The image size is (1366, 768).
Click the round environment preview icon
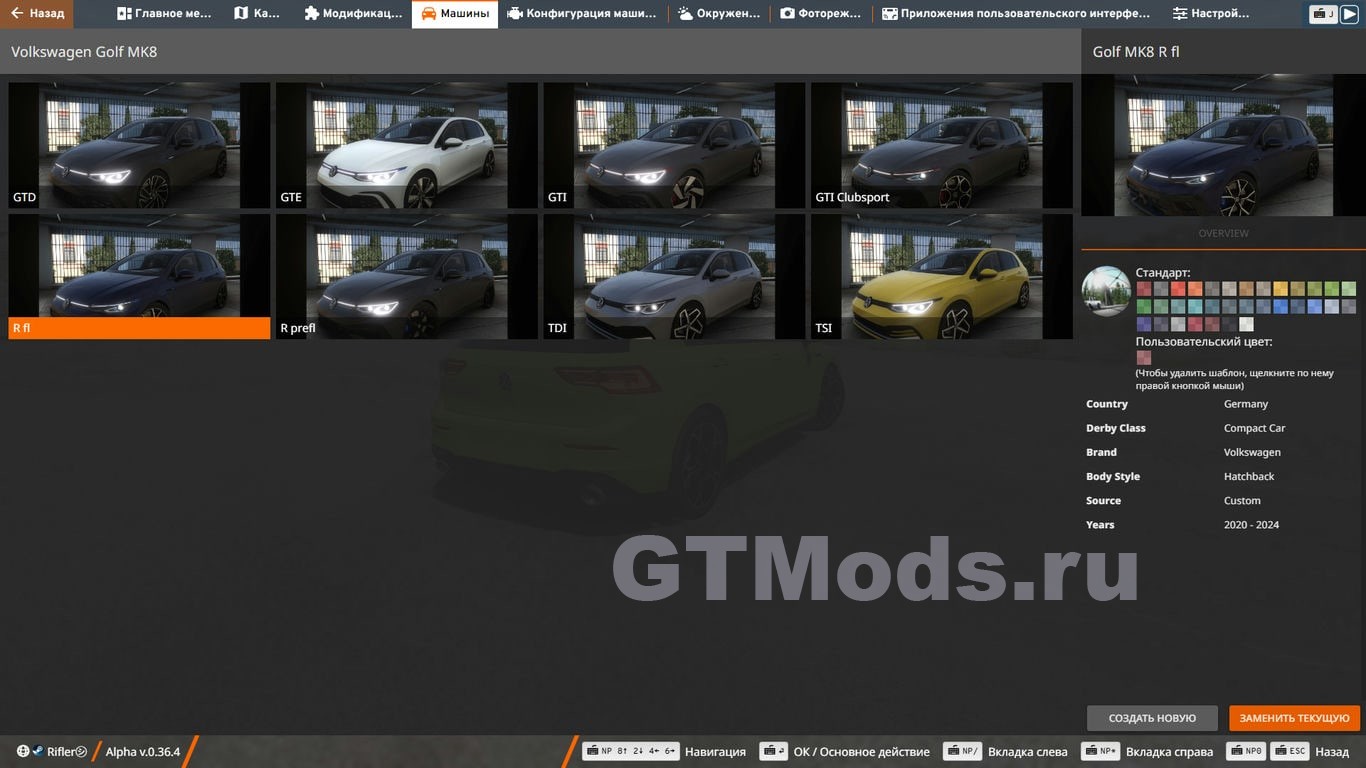[x=1106, y=291]
